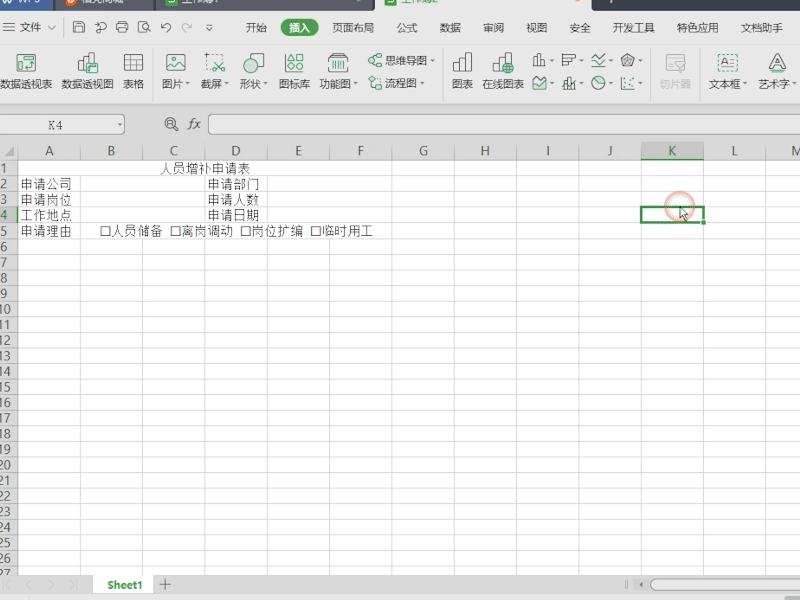Open the 页面布局 page layout tab
The width and height of the screenshot is (800, 600).
(x=356, y=28)
